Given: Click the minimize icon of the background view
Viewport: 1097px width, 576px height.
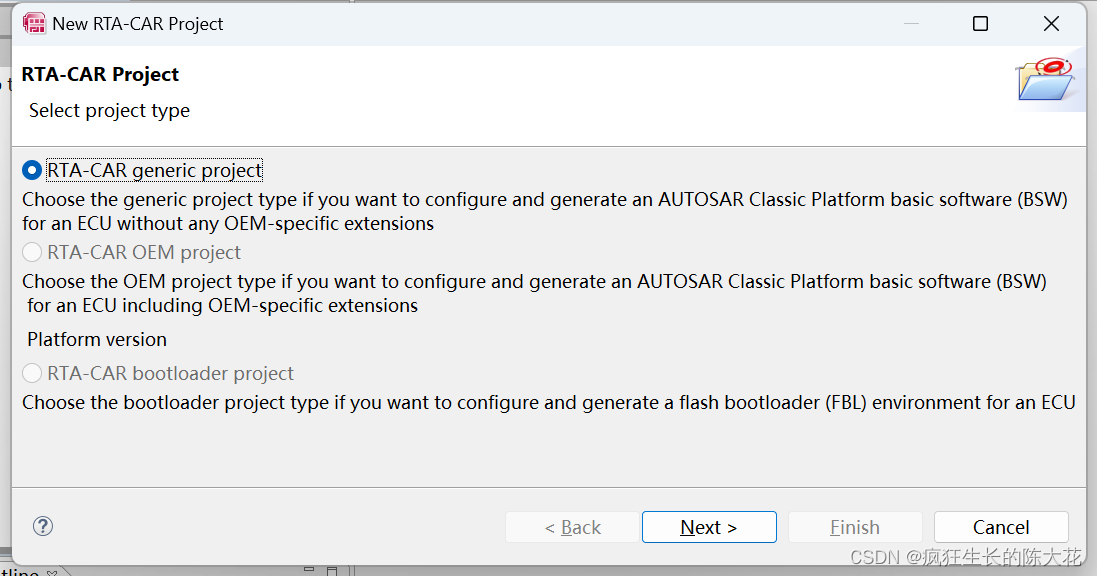Looking at the screenshot, I should pos(307,570).
